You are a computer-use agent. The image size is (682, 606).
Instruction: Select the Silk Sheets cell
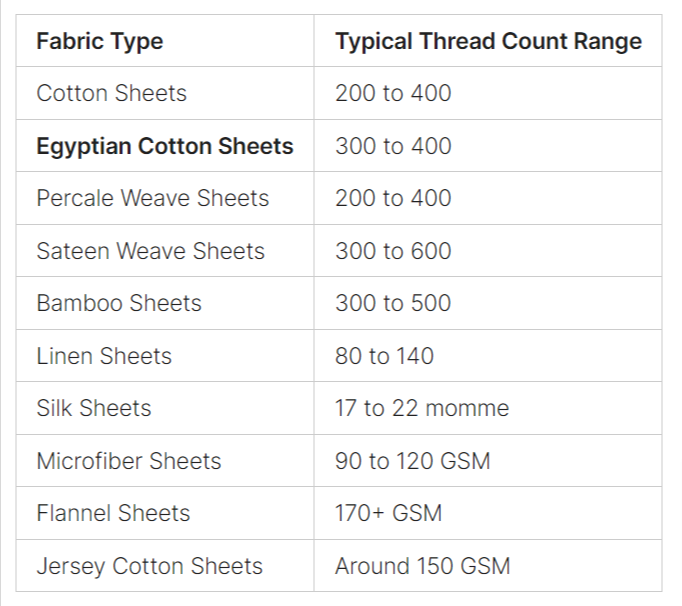94,409
